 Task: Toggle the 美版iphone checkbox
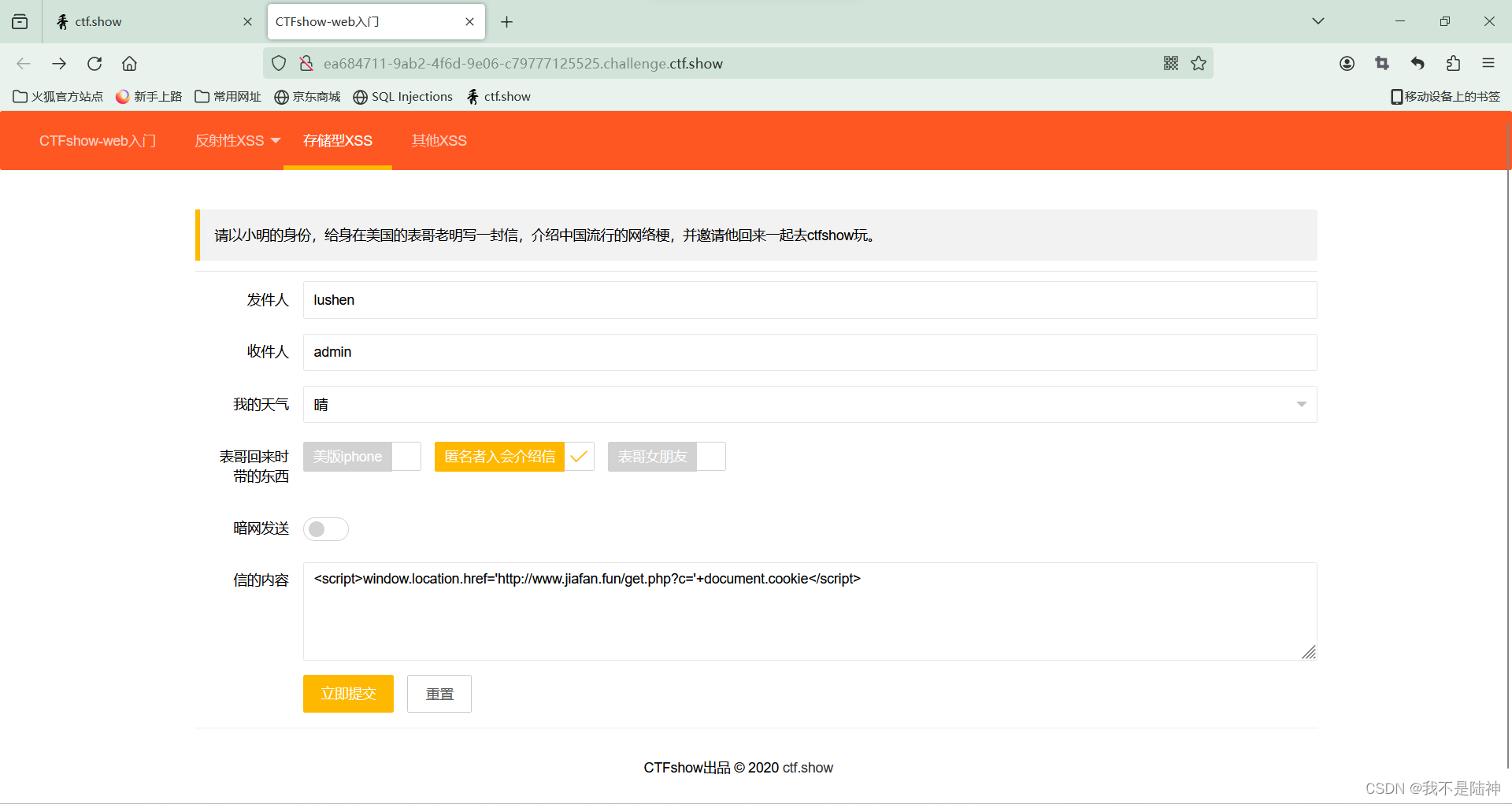click(362, 457)
